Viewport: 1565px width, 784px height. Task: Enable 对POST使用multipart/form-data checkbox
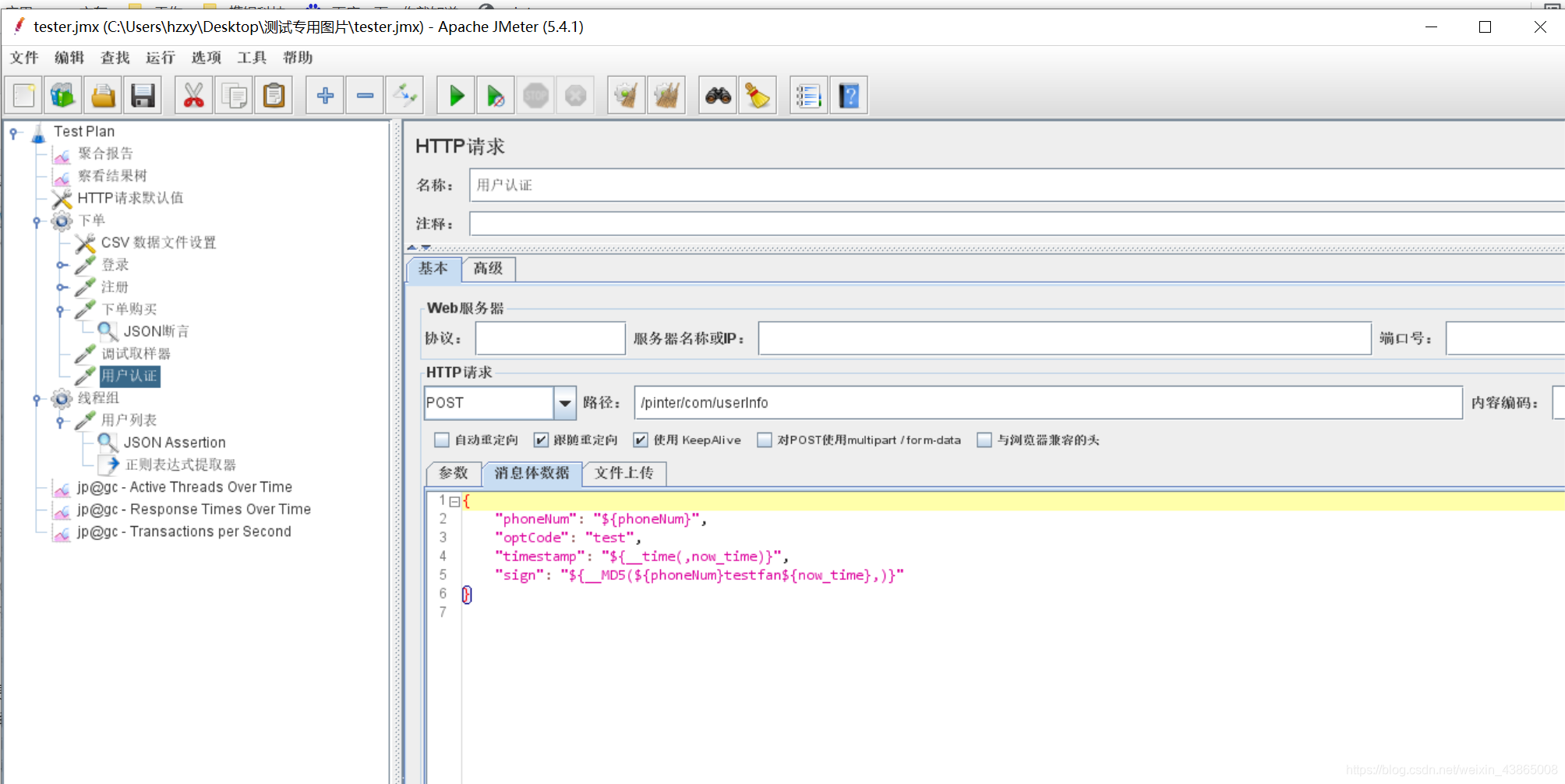[765, 440]
